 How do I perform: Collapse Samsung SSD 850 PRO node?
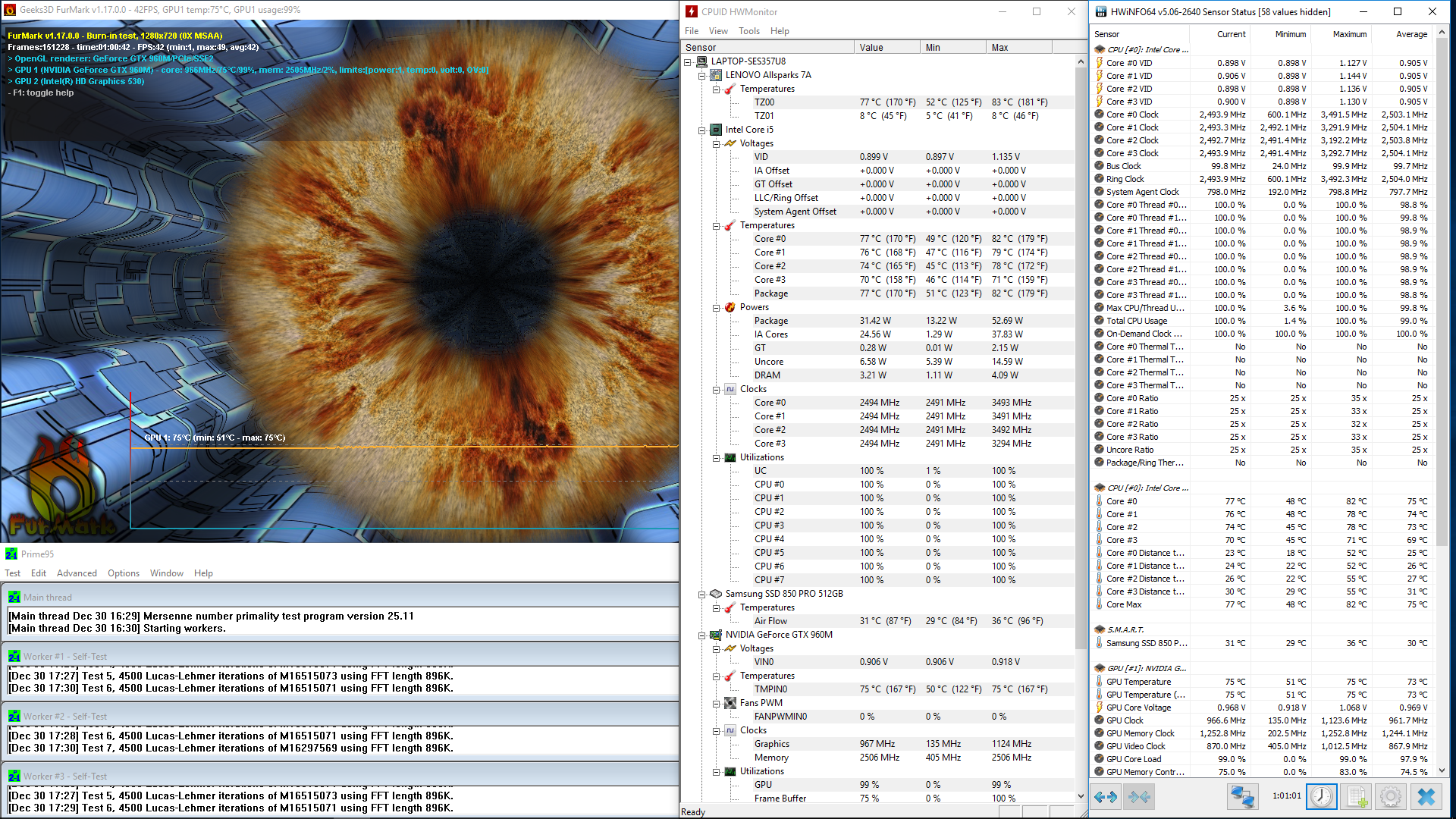tap(702, 595)
